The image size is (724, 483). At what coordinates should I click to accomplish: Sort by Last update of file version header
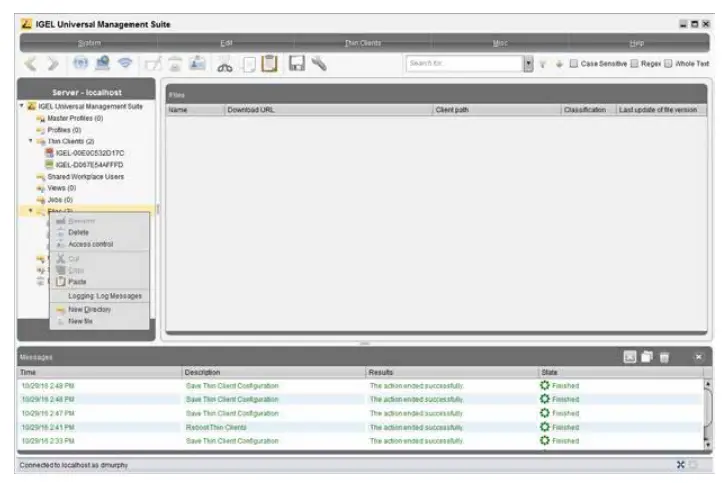pyautogui.click(x=661, y=109)
